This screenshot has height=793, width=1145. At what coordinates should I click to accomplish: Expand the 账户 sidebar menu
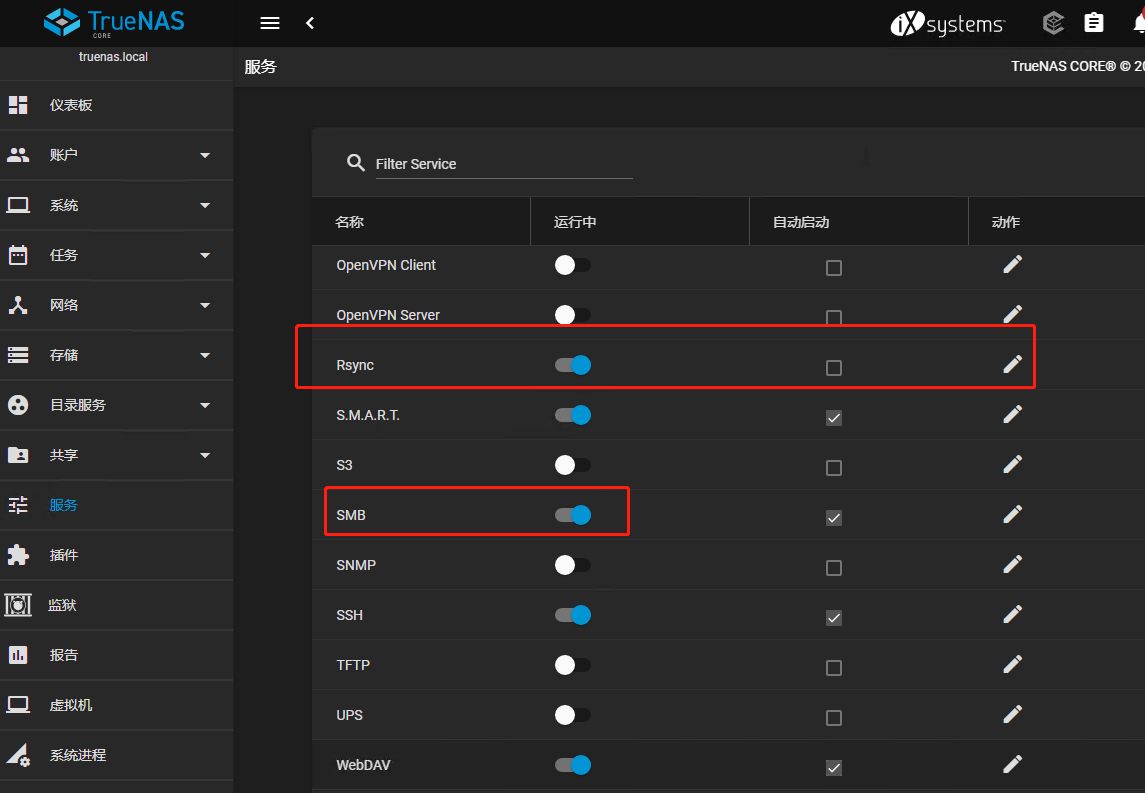[x=205, y=155]
